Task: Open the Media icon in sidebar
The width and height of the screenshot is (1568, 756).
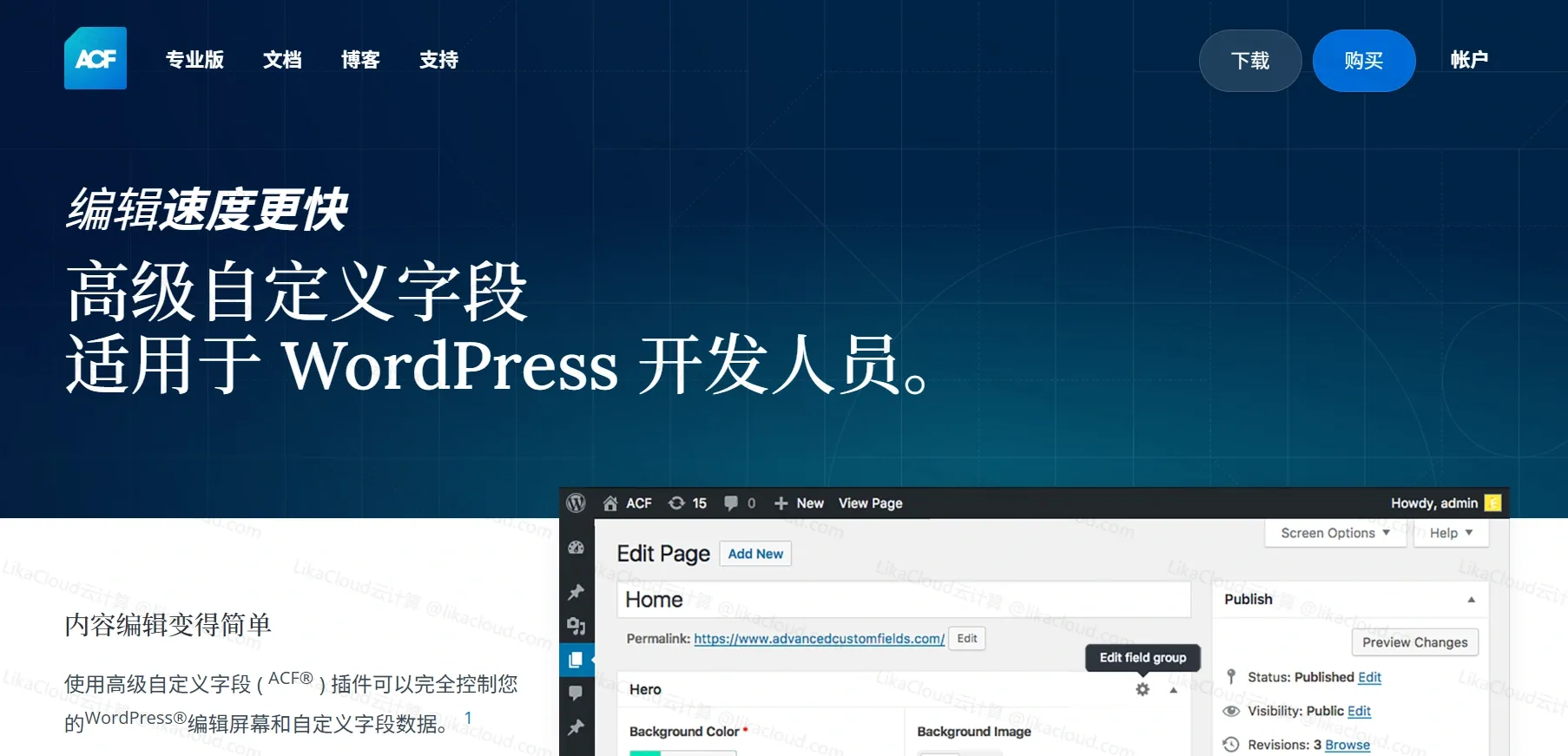Action: coord(576,626)
